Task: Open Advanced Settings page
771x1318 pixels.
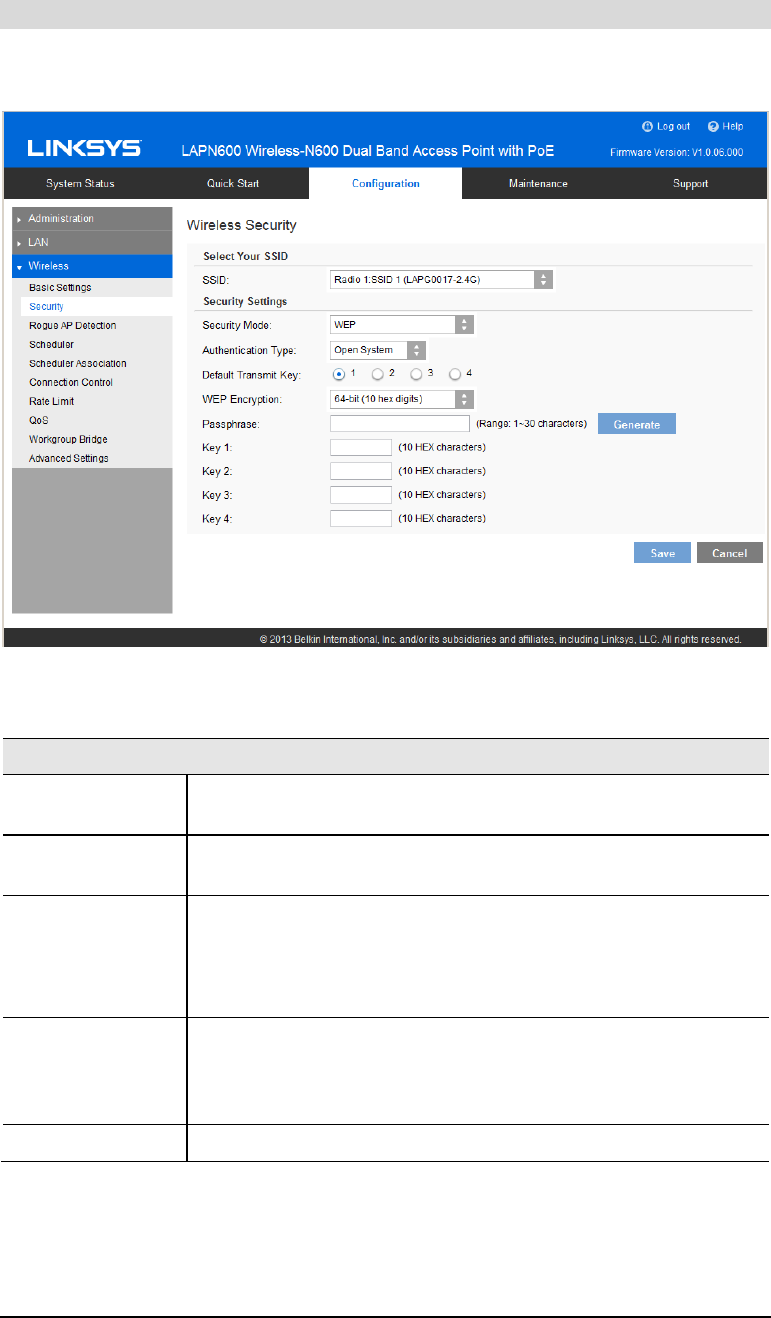Action: [x=69, y=458]
